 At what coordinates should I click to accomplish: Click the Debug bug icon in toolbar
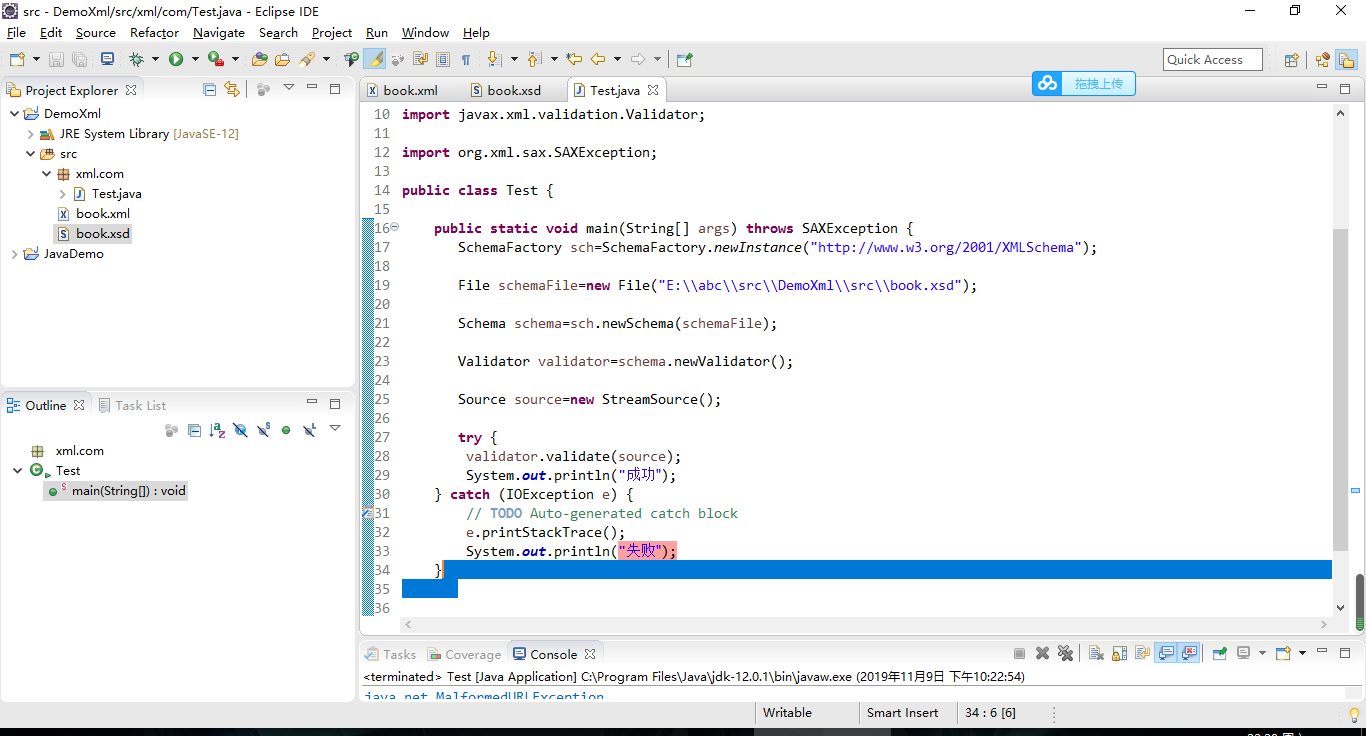pyautogui.click(x=136, y=60)
